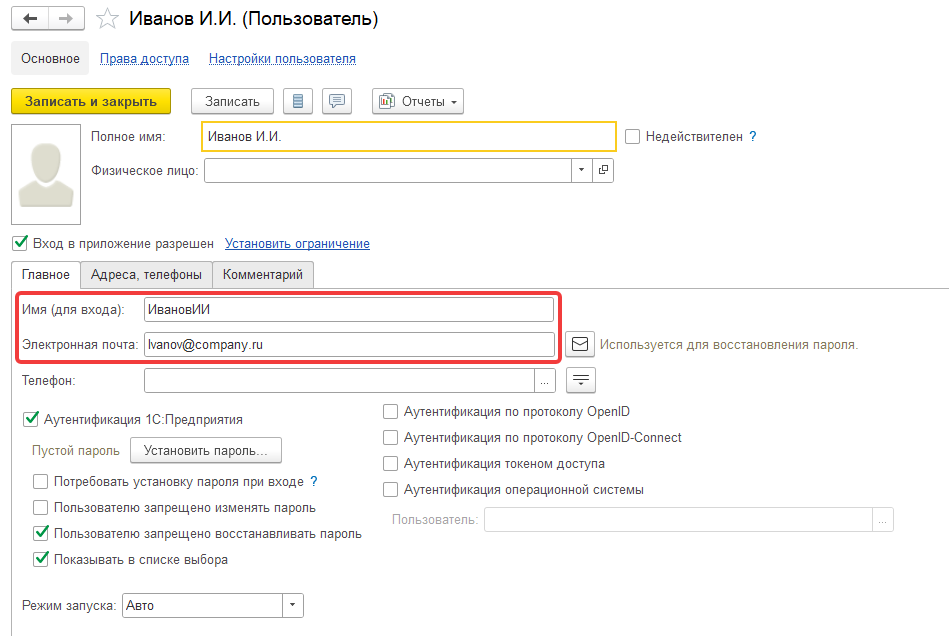This screenshot has height=636, width=949.
Task: Switch to the Основное section
Action: [50, 58]
